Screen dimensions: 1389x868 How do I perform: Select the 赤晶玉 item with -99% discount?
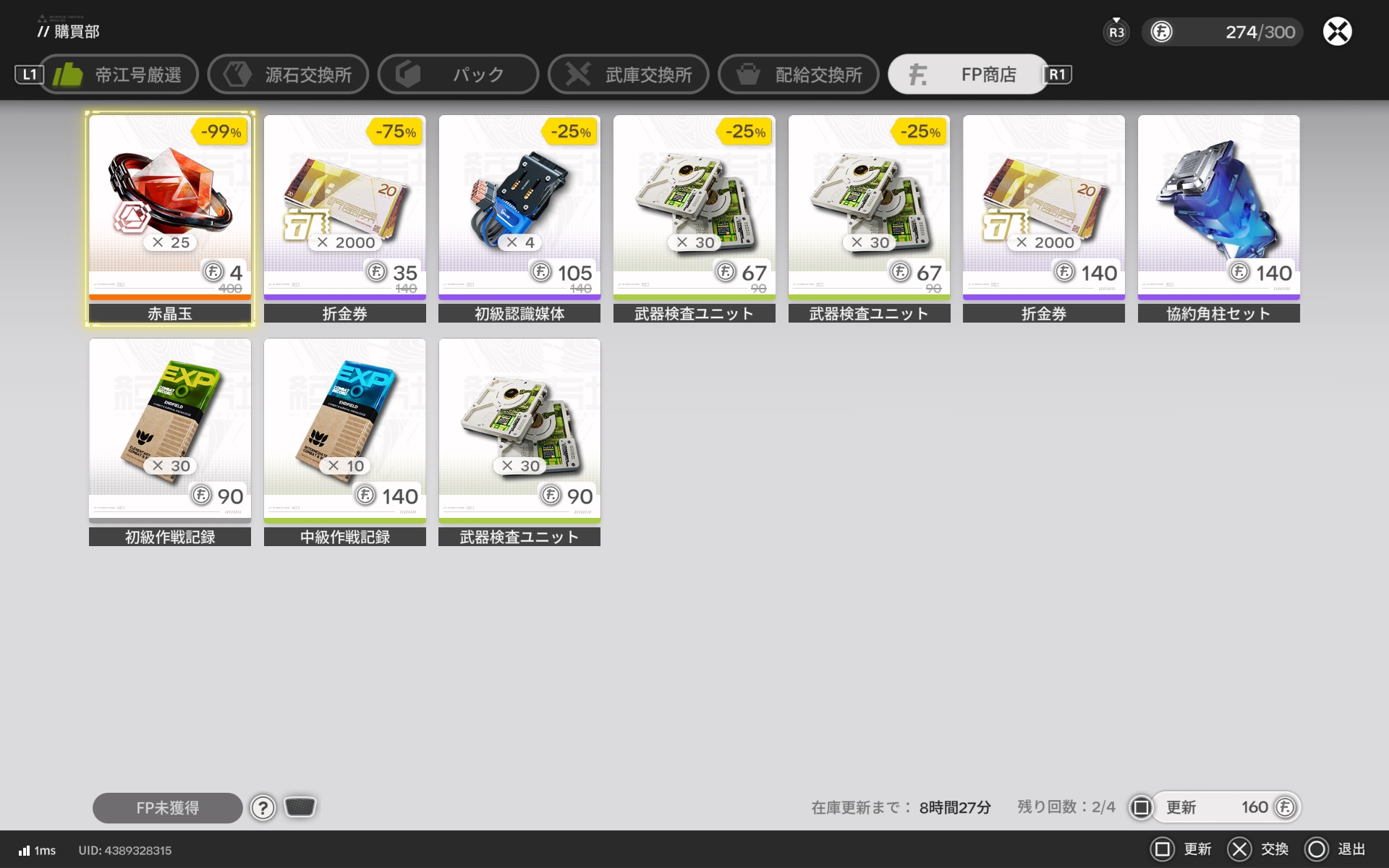tap(170, 217)
